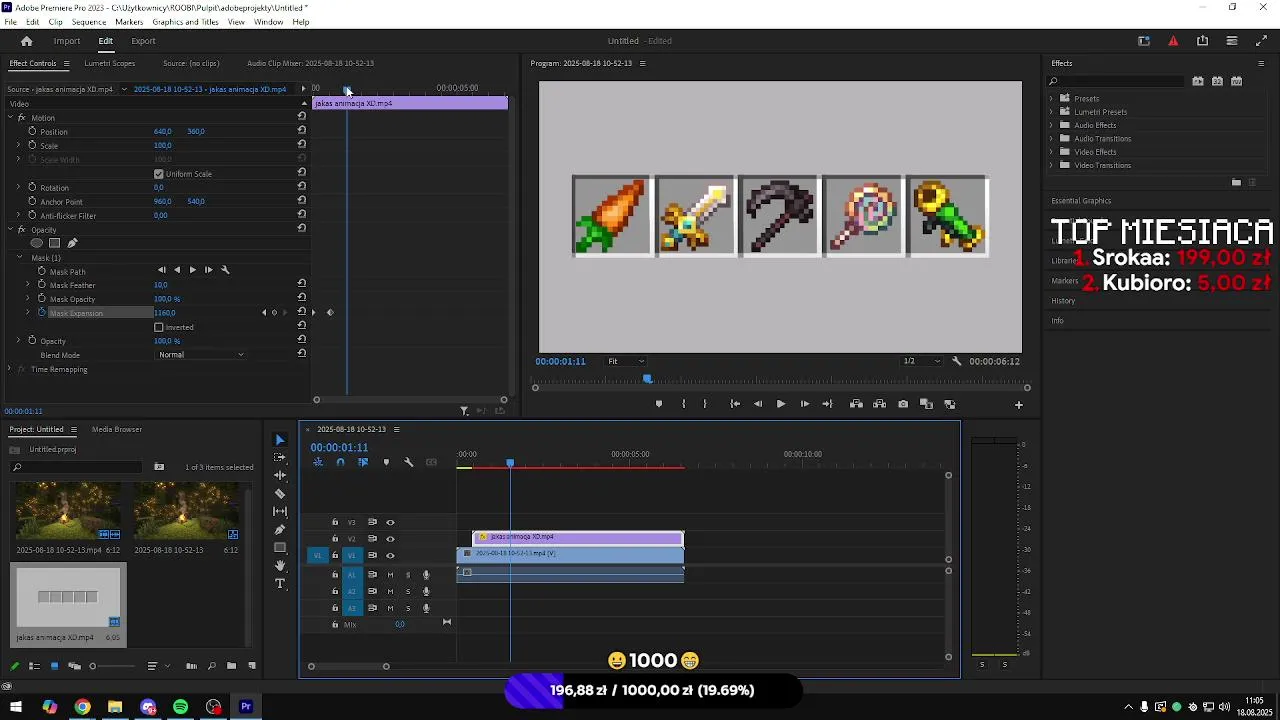Toggle lock on track V3
Screen dimensions: 1280x720
pos(335,522)
